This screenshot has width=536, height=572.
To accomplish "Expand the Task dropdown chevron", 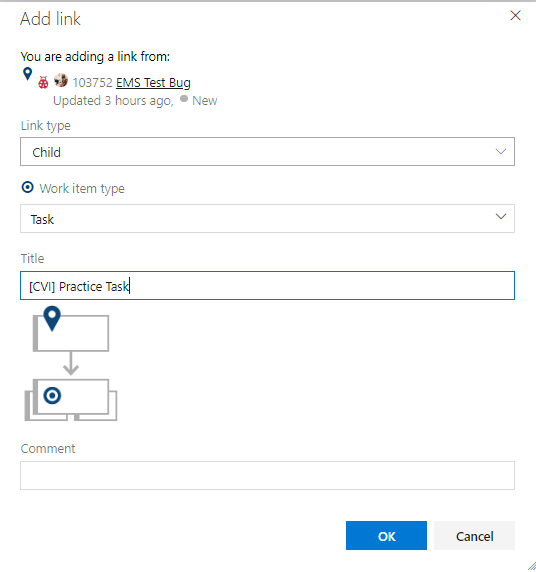I will pyautogui.click(x=501, y=217).
